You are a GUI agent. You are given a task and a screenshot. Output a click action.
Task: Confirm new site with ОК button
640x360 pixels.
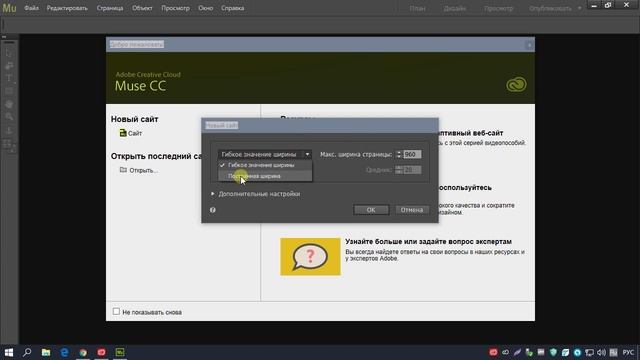coord(371,210)
